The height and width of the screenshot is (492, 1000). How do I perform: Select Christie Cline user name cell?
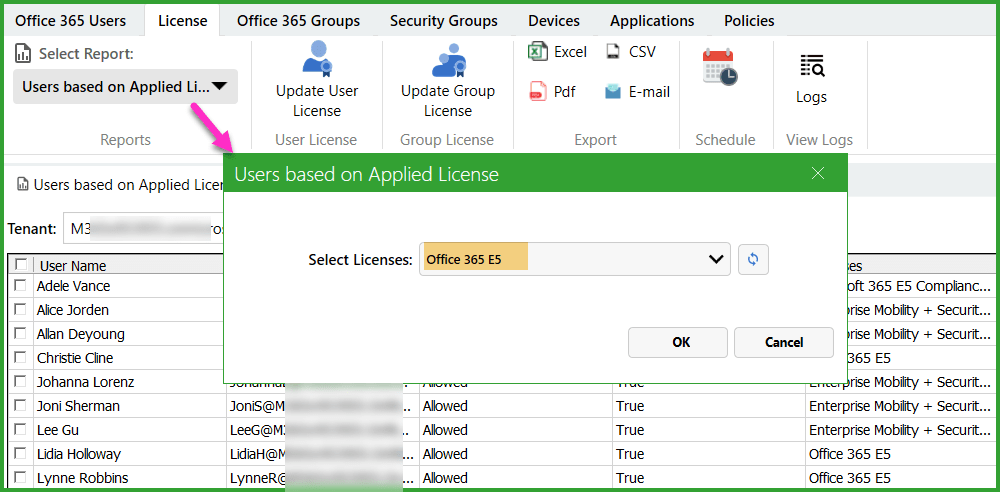[x=129, y=358]
